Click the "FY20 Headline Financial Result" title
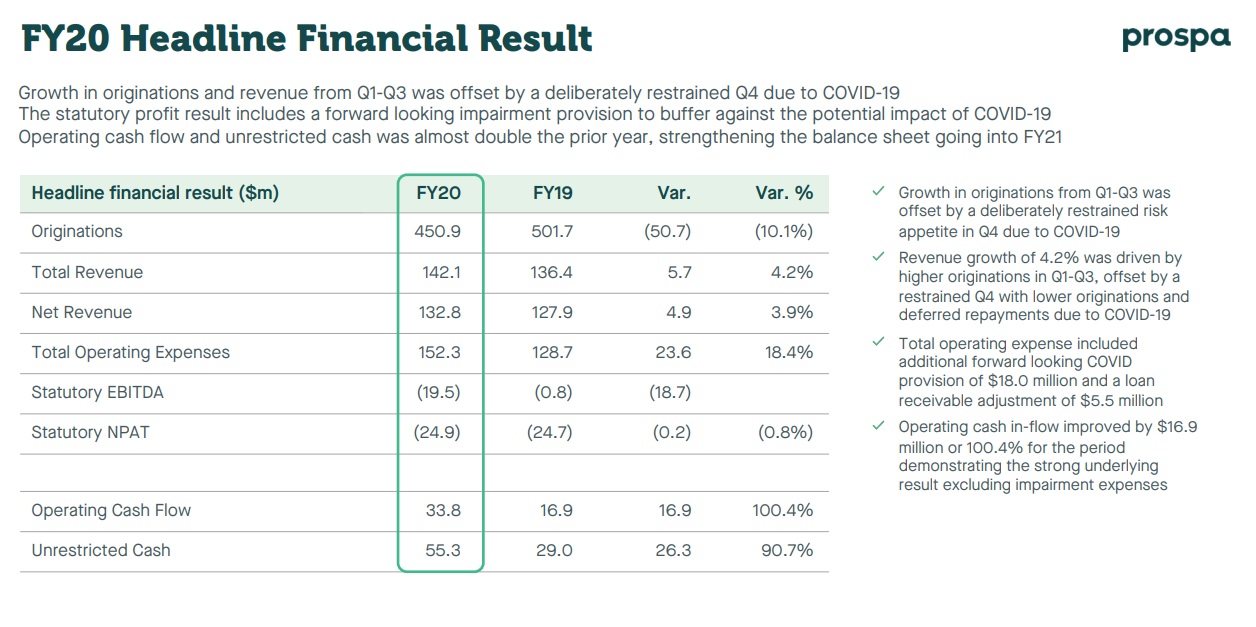The height and width of the screenshot is (627, 1256). click(306, 39)
